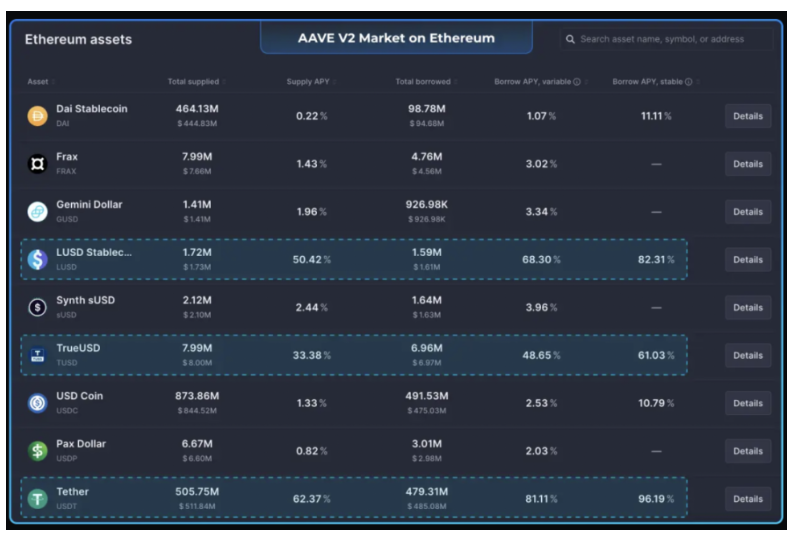
Task: Click the 10.79% stable borrow APY
Action: [x=656, y=403]
